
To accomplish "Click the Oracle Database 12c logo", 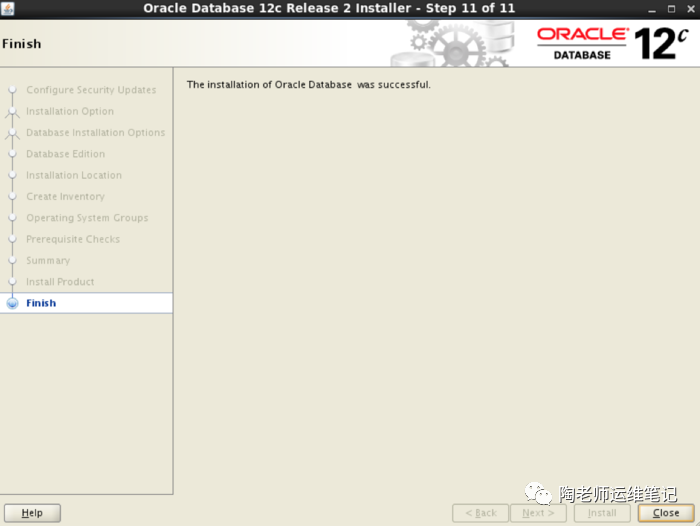I will click(612, 43).
